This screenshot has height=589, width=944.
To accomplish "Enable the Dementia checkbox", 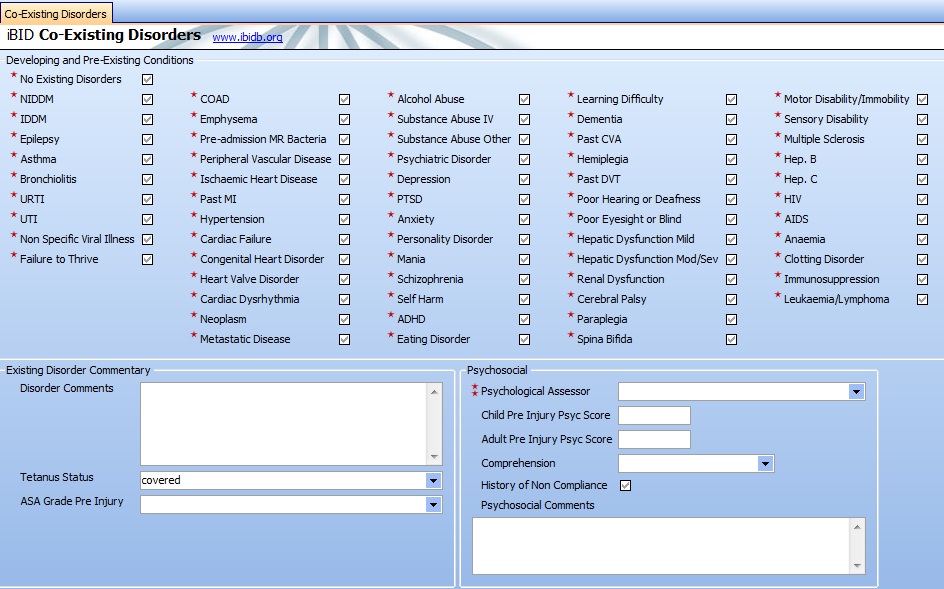I will [731, 119].
